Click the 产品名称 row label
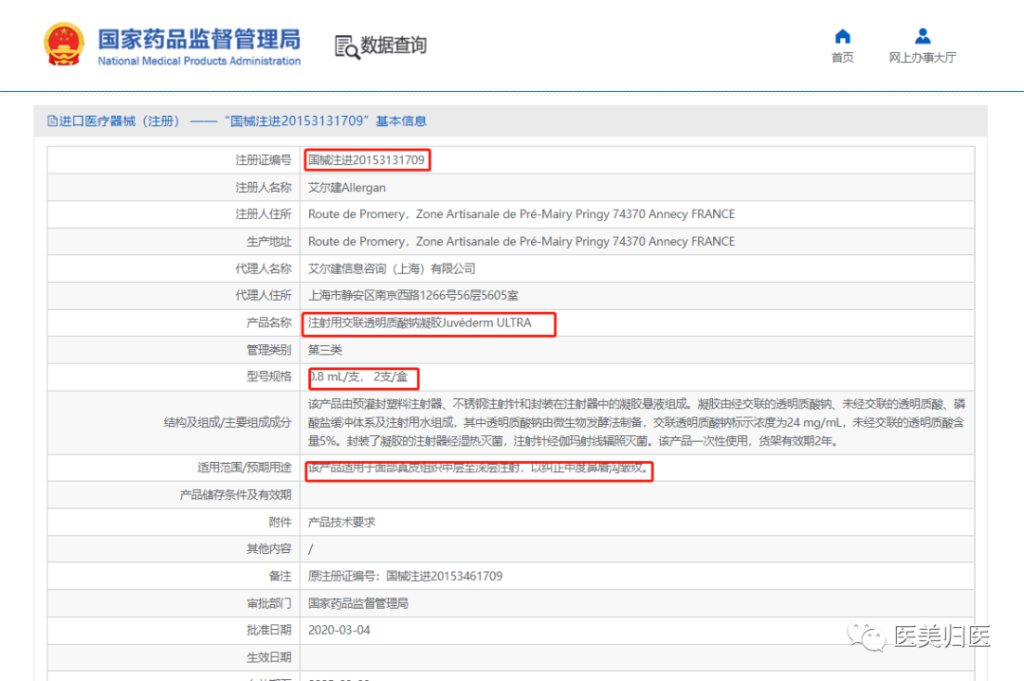The height and width of the screenshot is (681, 1024). 268,323
